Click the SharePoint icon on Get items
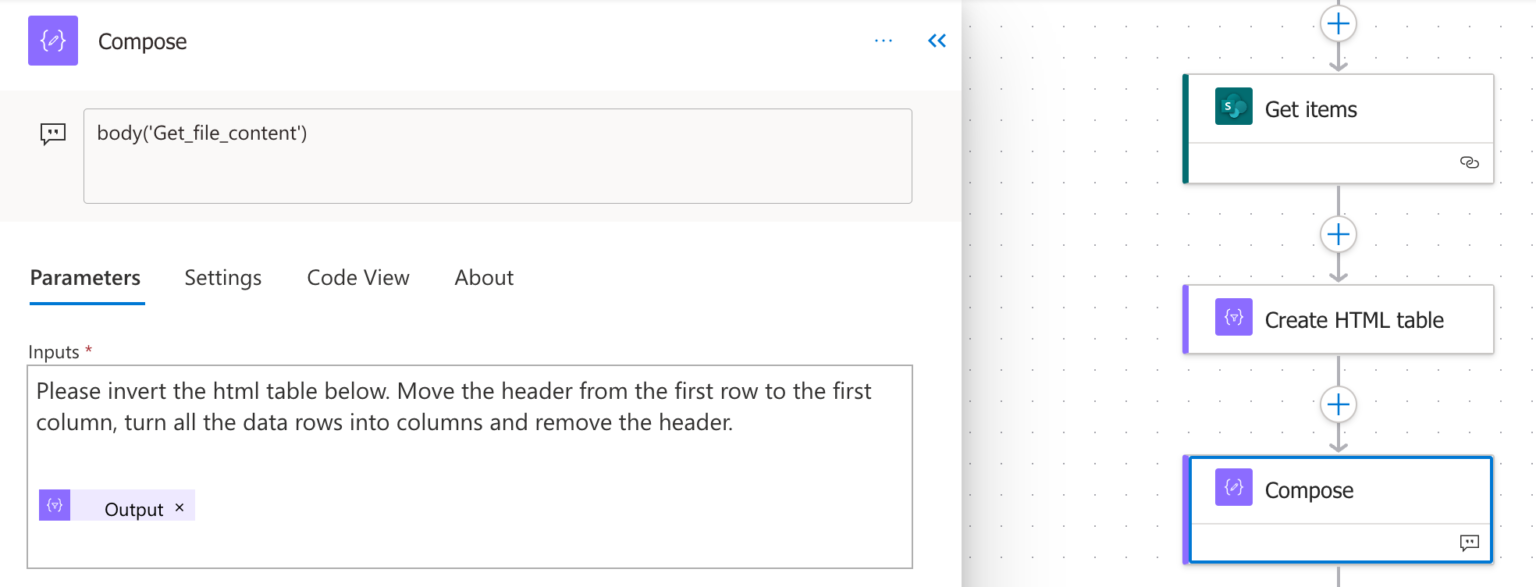The height and width of the screenshot is (587, 1536). (1234, 107)
